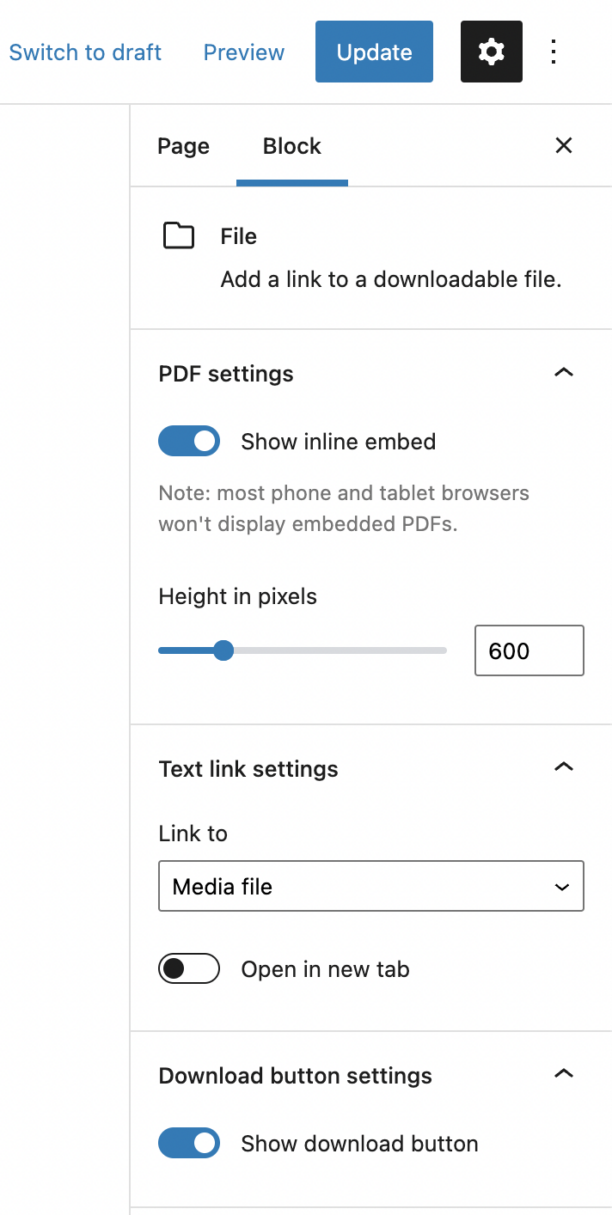Disable Show download button toggle
Image resolution: width=612 pixels, height=1215 pixels.
189,1144
